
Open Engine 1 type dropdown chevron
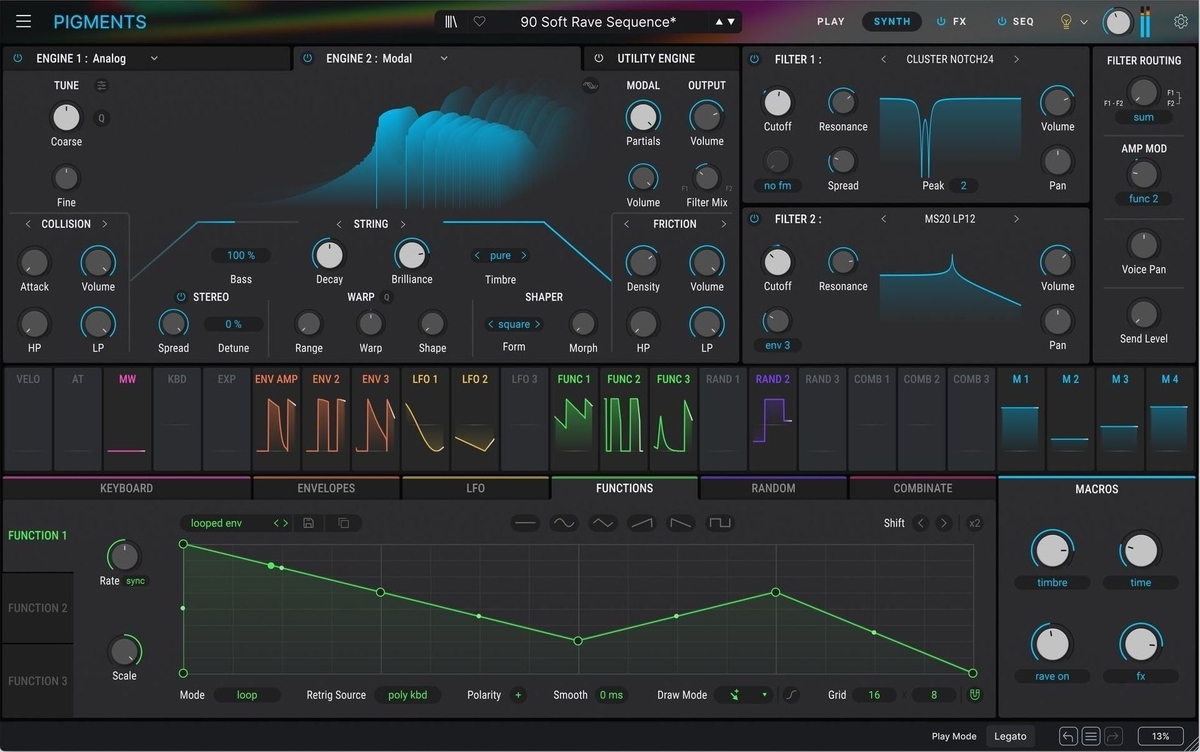(x=154, y=59)
